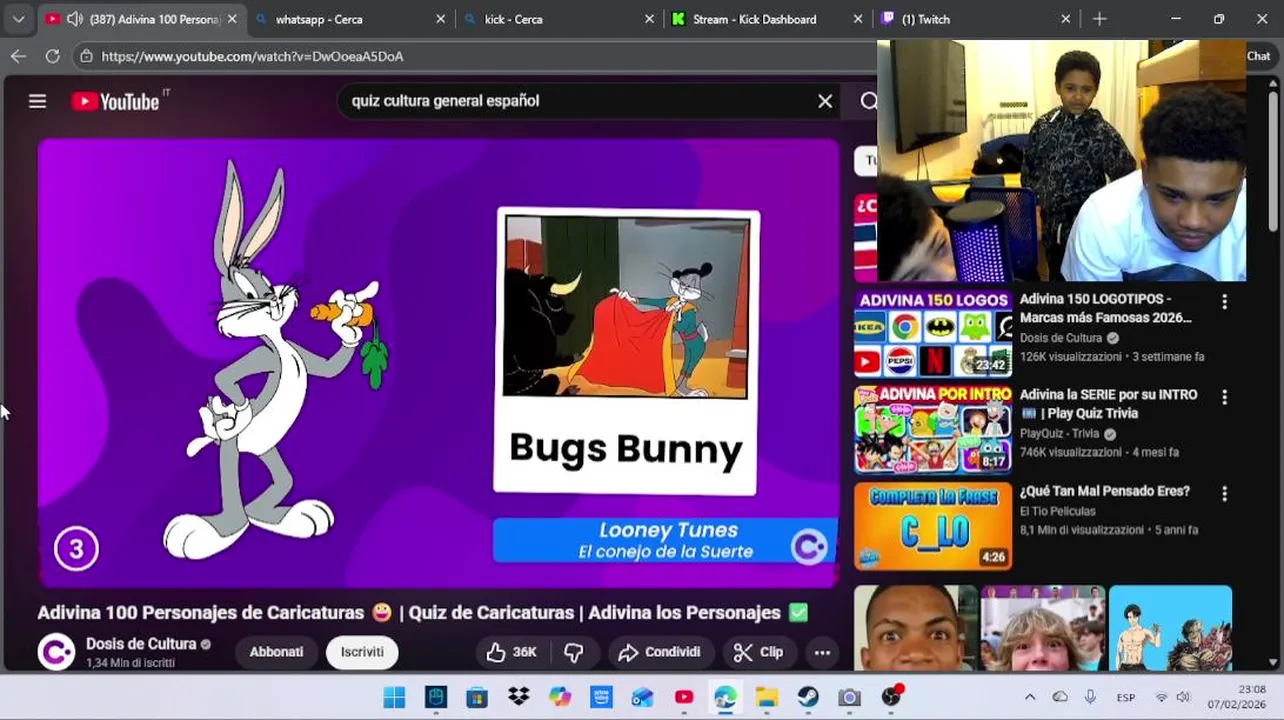Go to the YouTube home logo
Image resolution: width=1284 pixels, height=720 pixels.
(115, 101)
